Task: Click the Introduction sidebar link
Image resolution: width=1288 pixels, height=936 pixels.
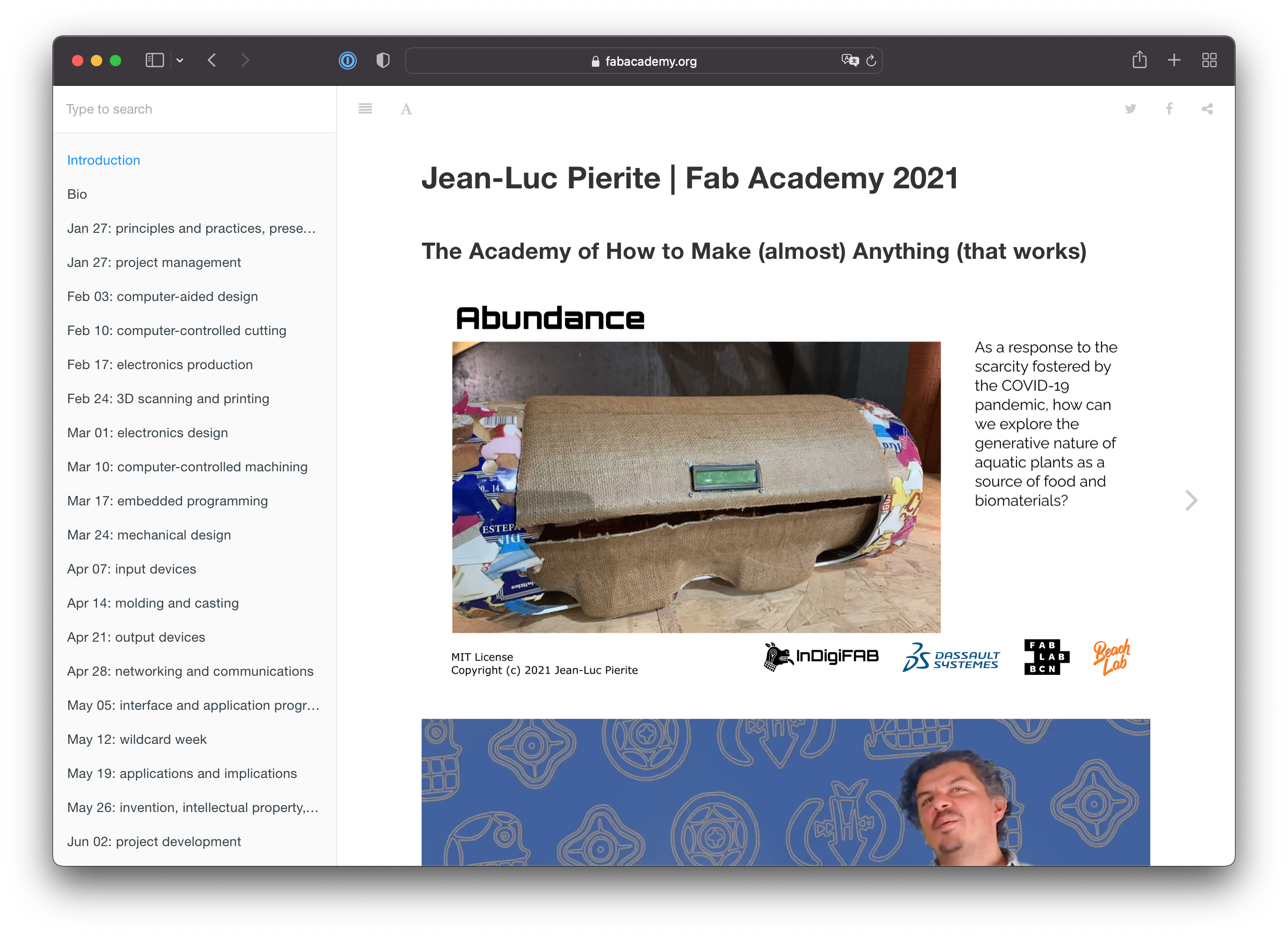Action: click(x=103, y=160)
